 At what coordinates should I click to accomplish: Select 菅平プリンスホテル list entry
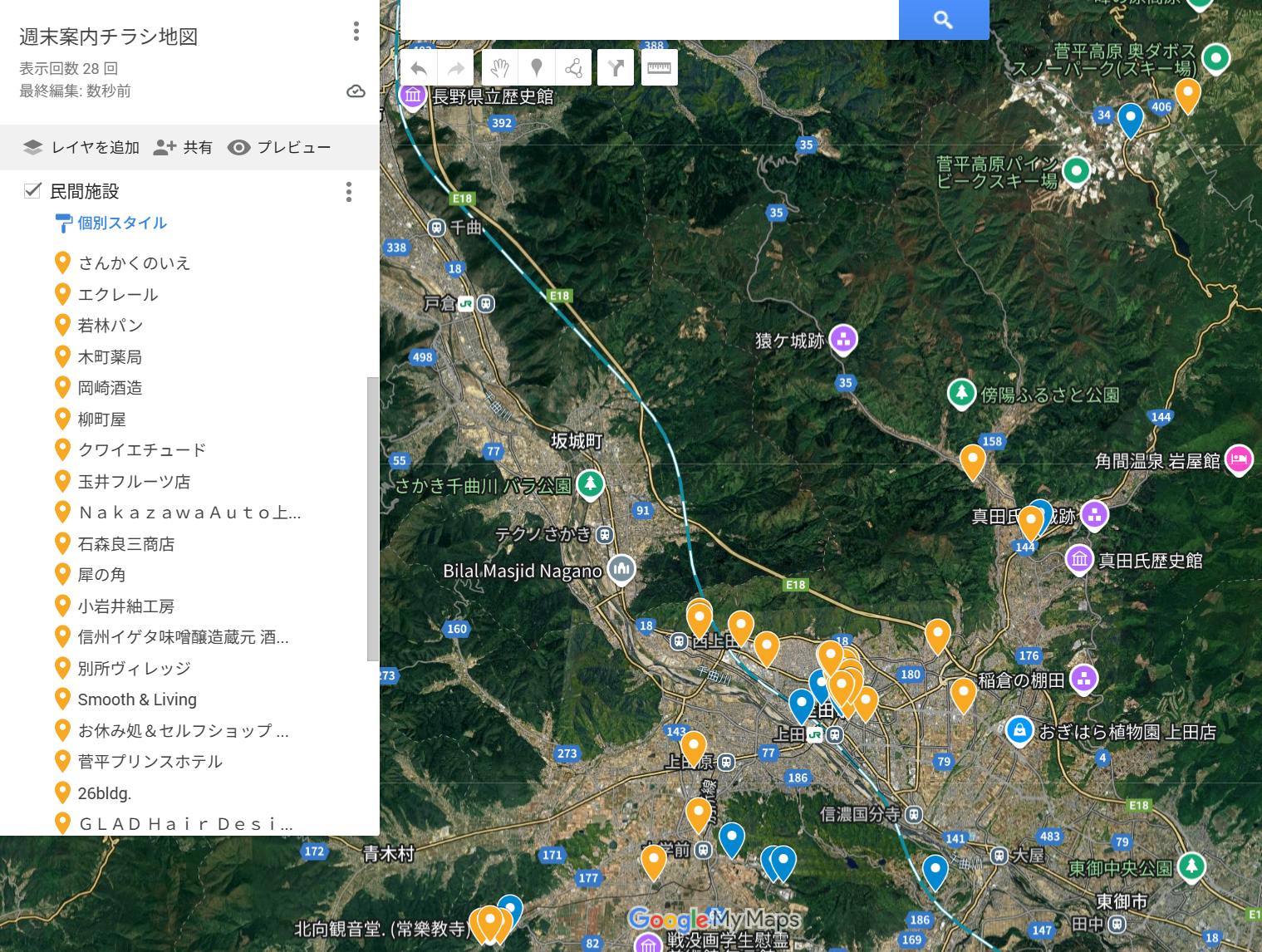(x=150, y=762)
